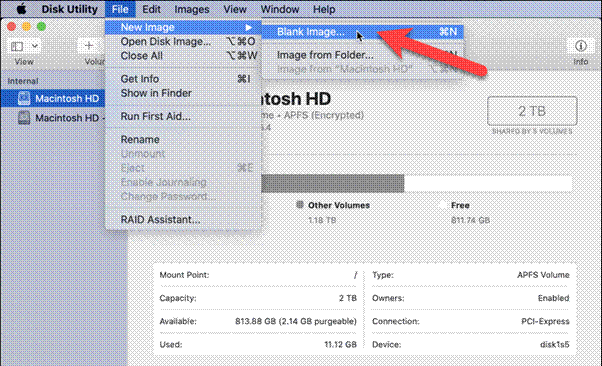
Task: Select the second Macintosh HD - entry
Action: coord(53,118)
